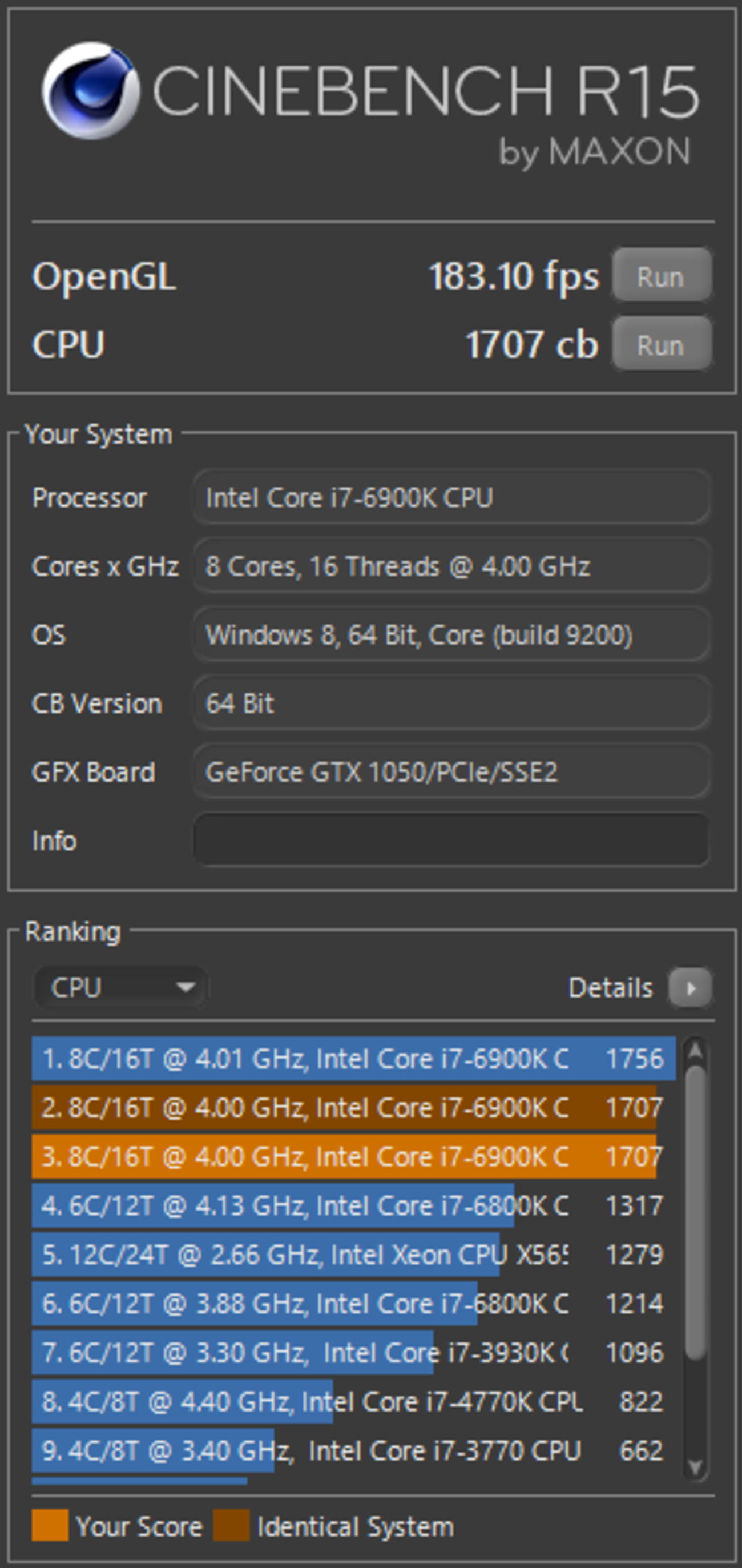Run the OpenGL benchmark
Screen dimensions: 742x1568
pos(662,276)
